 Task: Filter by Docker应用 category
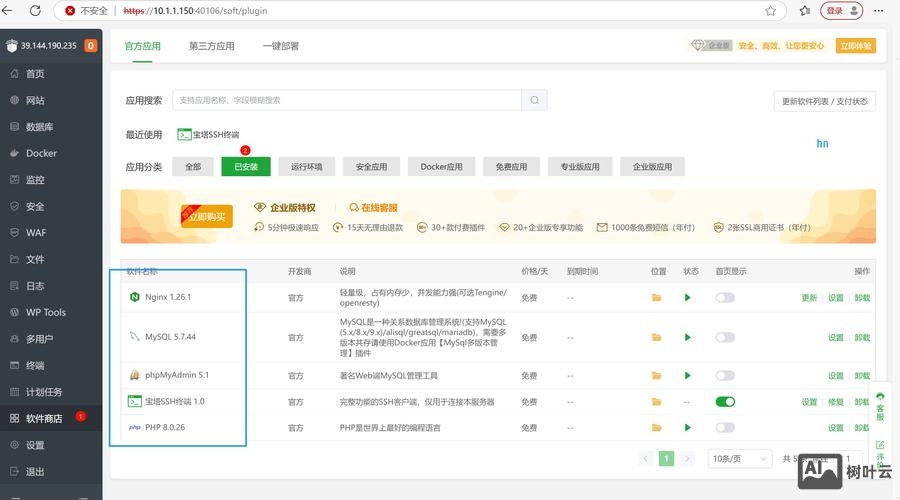[441, 166]
